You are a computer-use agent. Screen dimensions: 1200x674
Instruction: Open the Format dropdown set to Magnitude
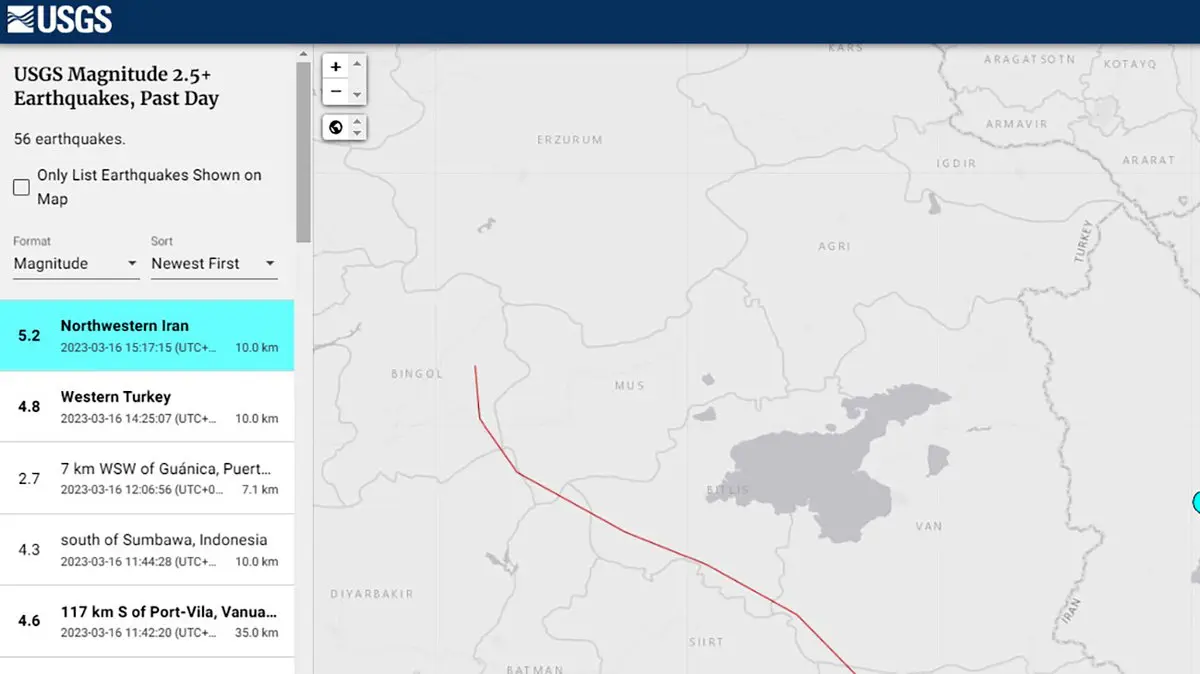75,264
